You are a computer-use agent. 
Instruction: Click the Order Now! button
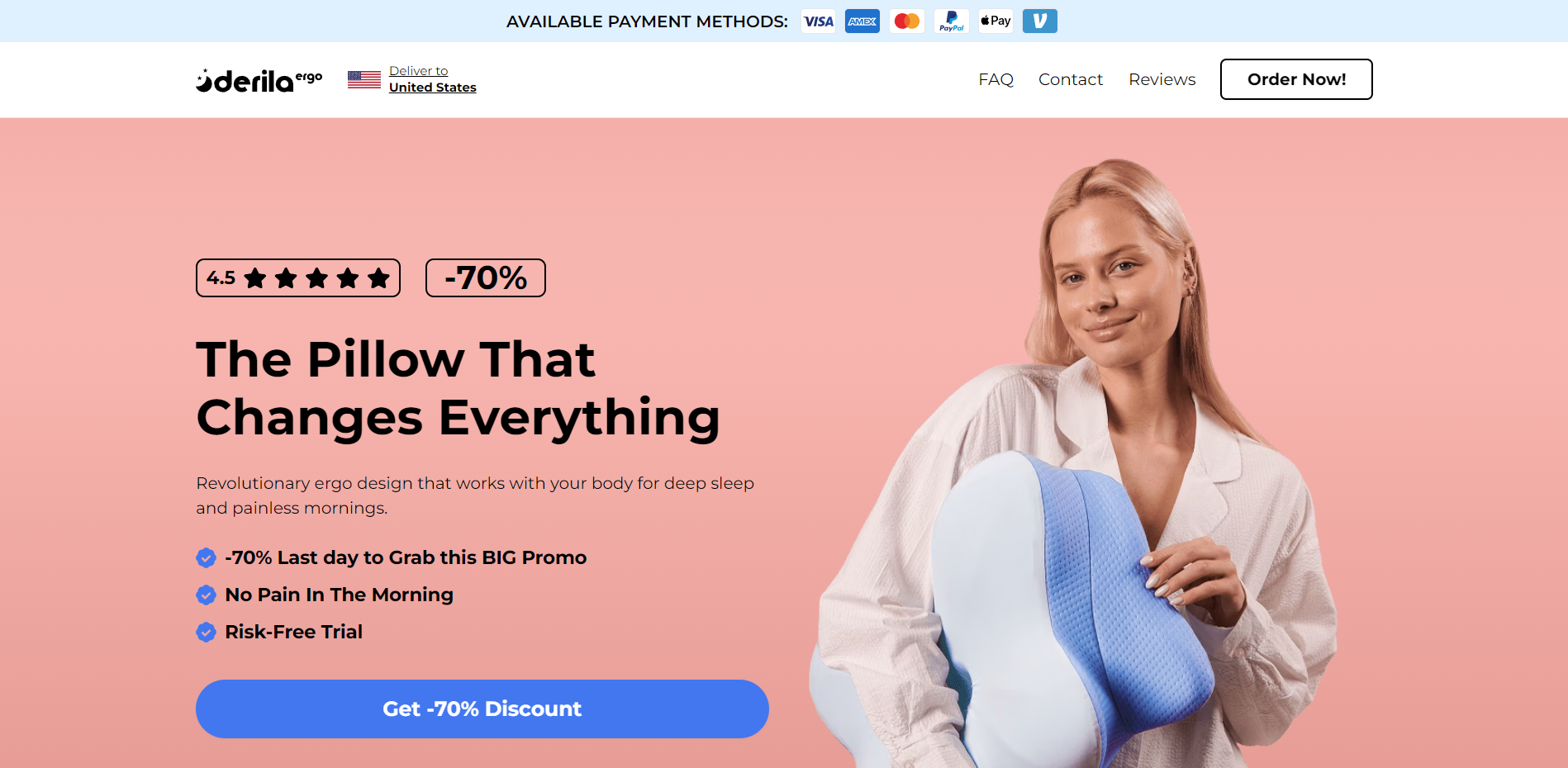click(1296, 79)
